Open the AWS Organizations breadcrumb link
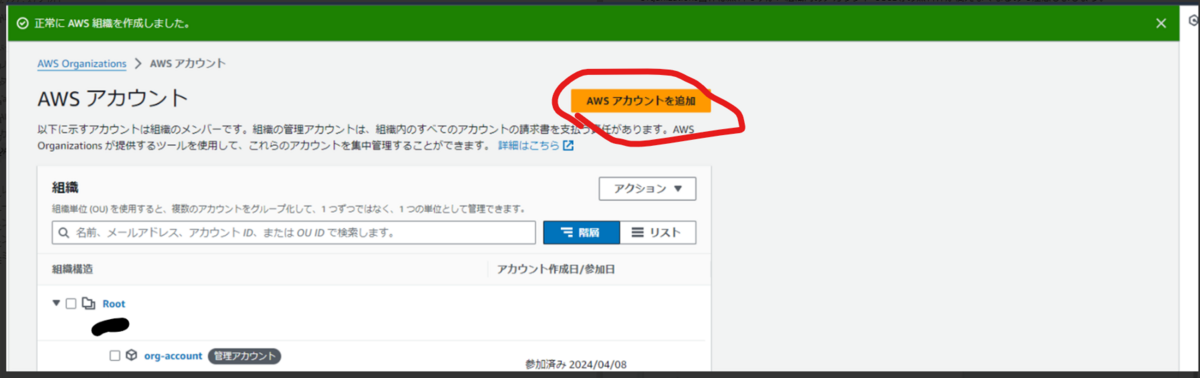Image resolution: width=1200 pixels, height=378 pixels. [x=82, y=63]
